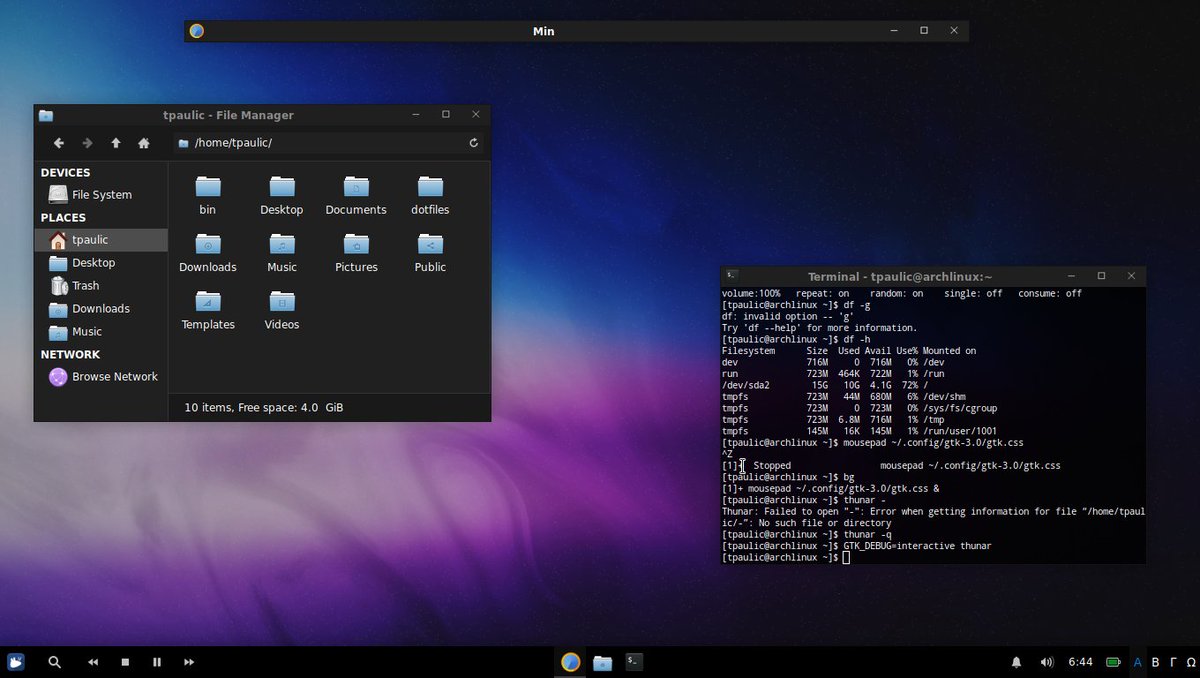Select Music in the Places sidebar

point(101,332)
